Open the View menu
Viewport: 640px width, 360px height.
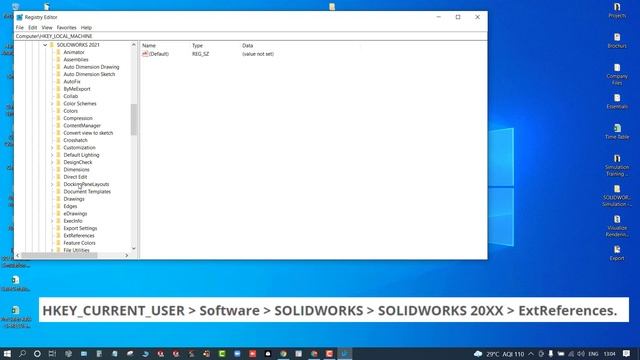pyautogui.click(x=47, y=27)
